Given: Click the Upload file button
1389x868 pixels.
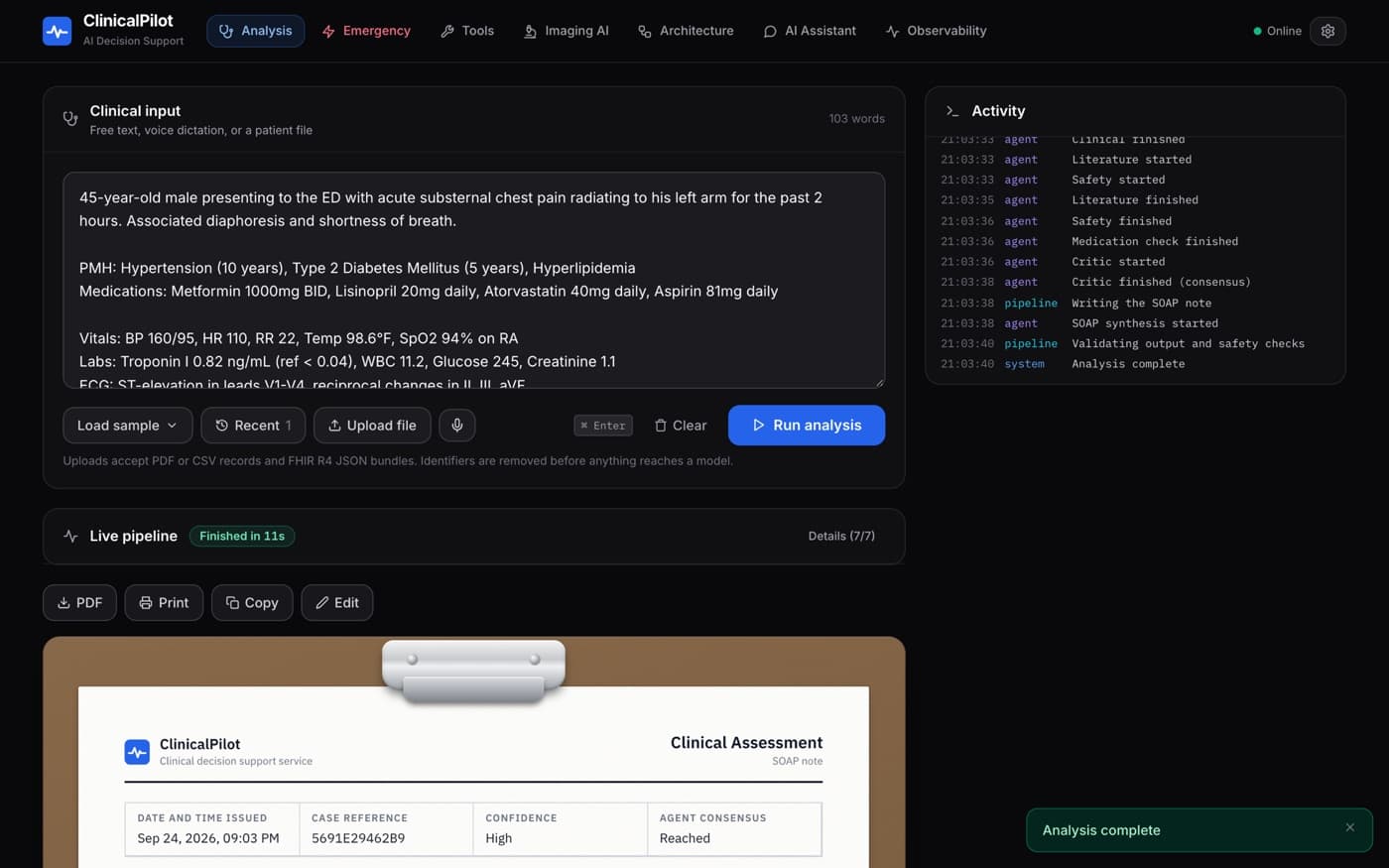Looking at the screenshot, I should coord(372,425).
